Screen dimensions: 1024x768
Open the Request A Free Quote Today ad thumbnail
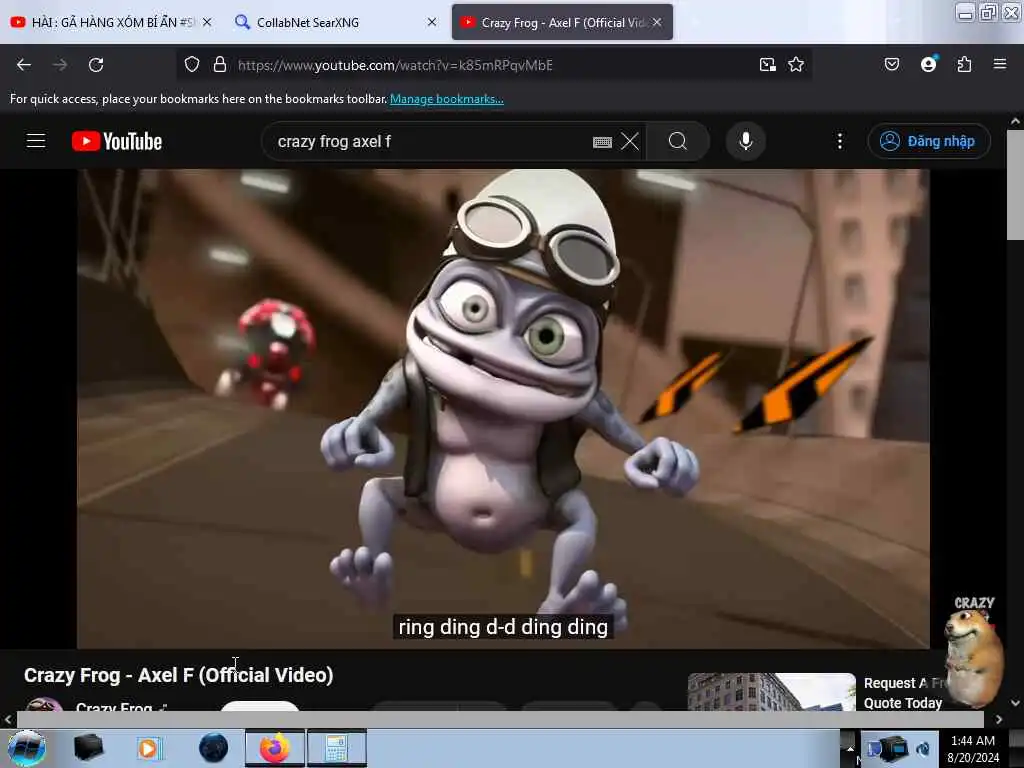click(x=771, y=692)
